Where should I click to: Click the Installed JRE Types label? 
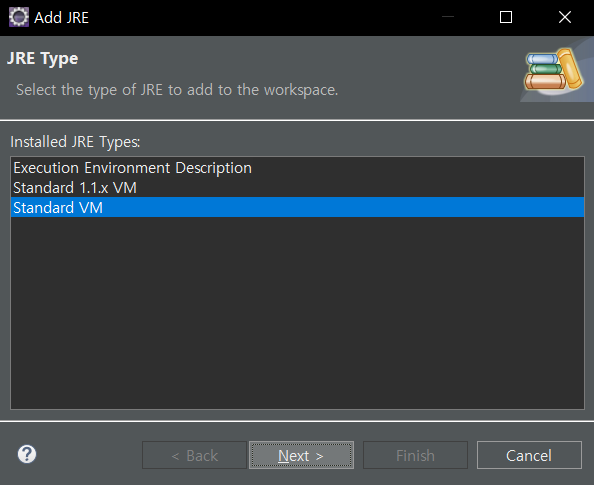point(75,142)
